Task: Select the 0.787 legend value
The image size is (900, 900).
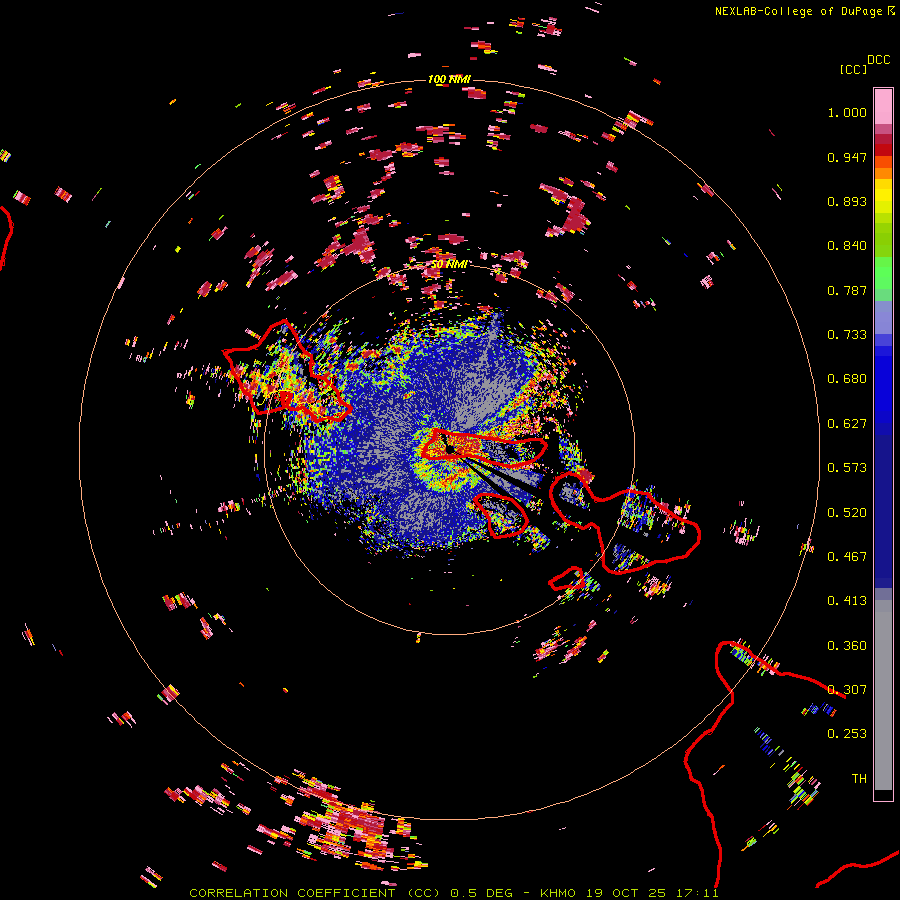Action: 847,290
